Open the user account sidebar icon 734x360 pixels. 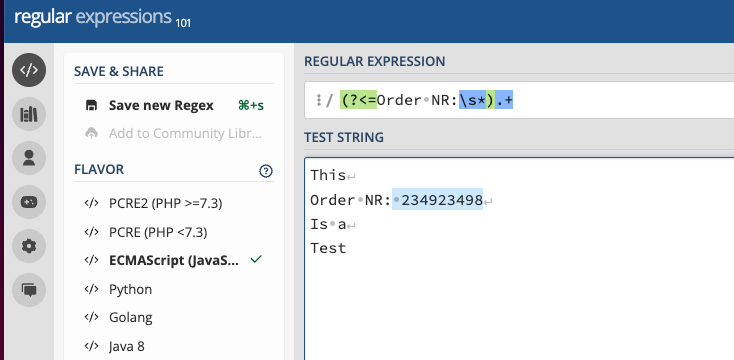tap(29, 158)
